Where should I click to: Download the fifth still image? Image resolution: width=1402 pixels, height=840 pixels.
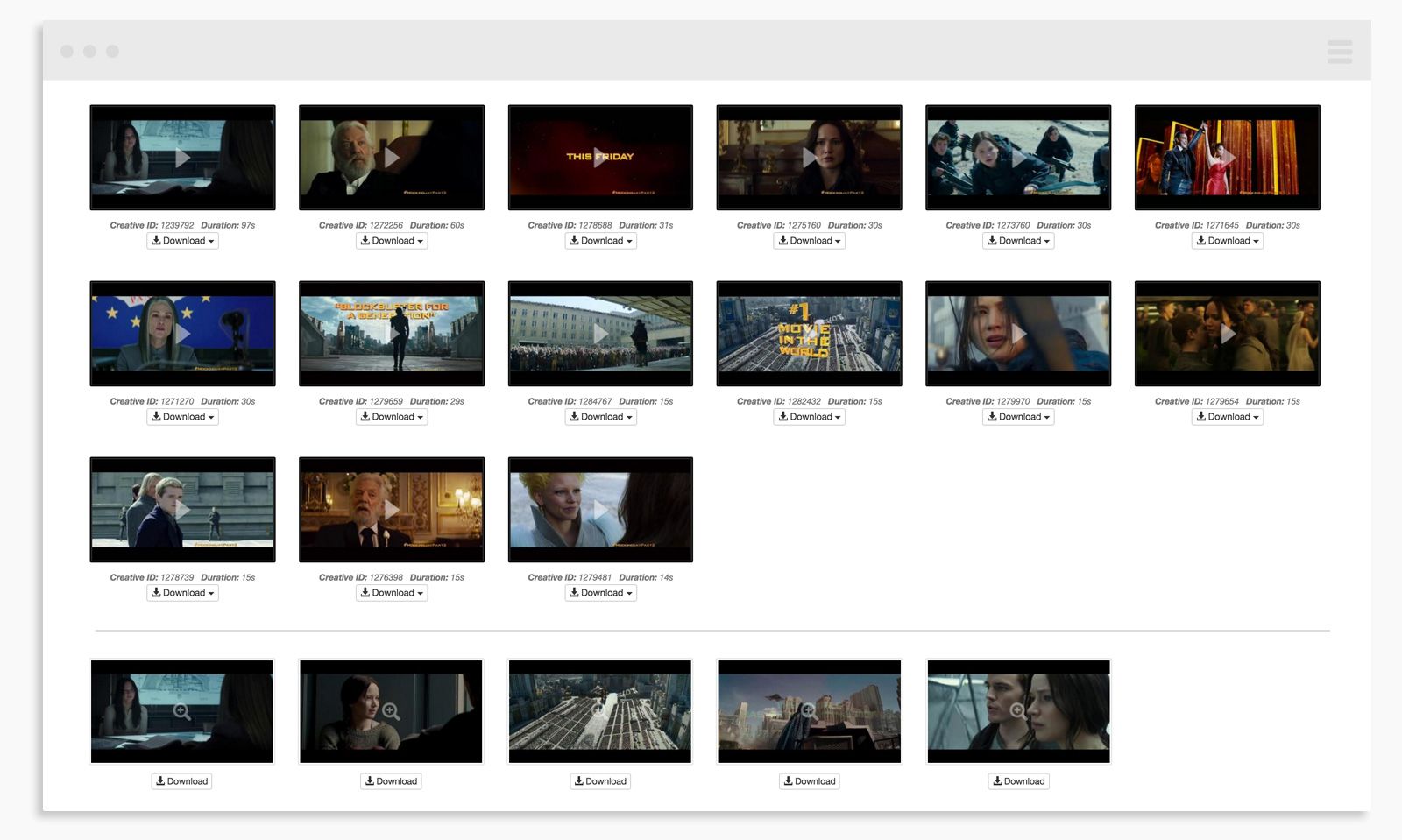click(x=1018, y=781)
